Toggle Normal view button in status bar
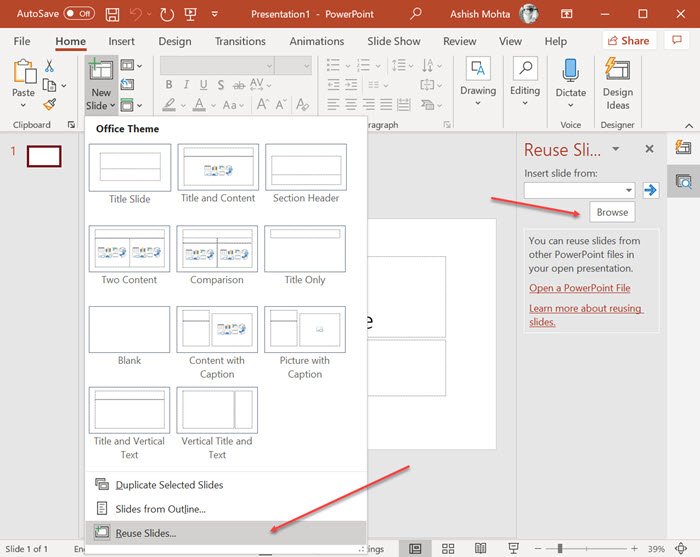Image resolution: width=700 pixels, height=557 pixels. click(x=415, y=549)
